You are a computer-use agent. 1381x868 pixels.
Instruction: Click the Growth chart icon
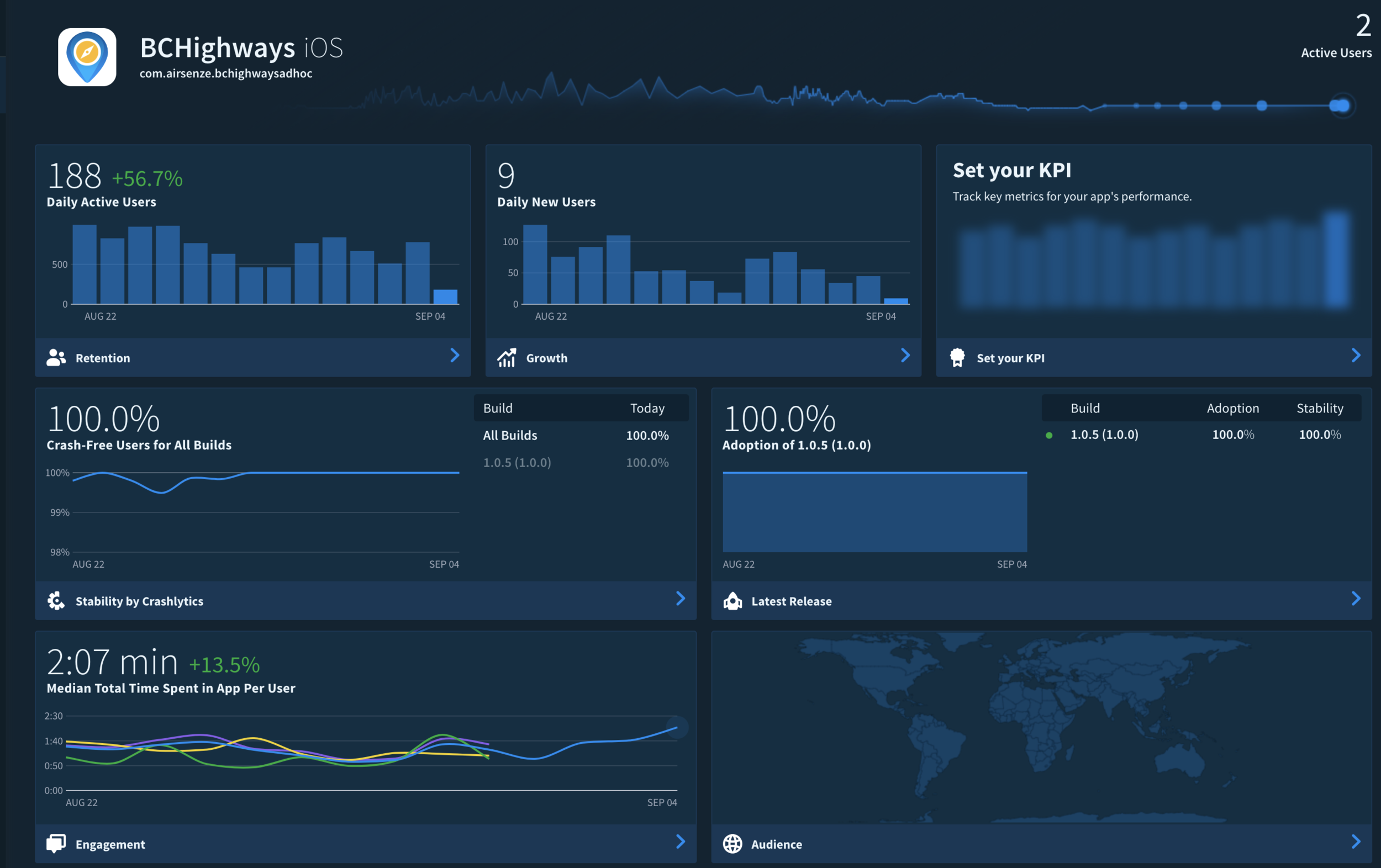pos(507,358)
